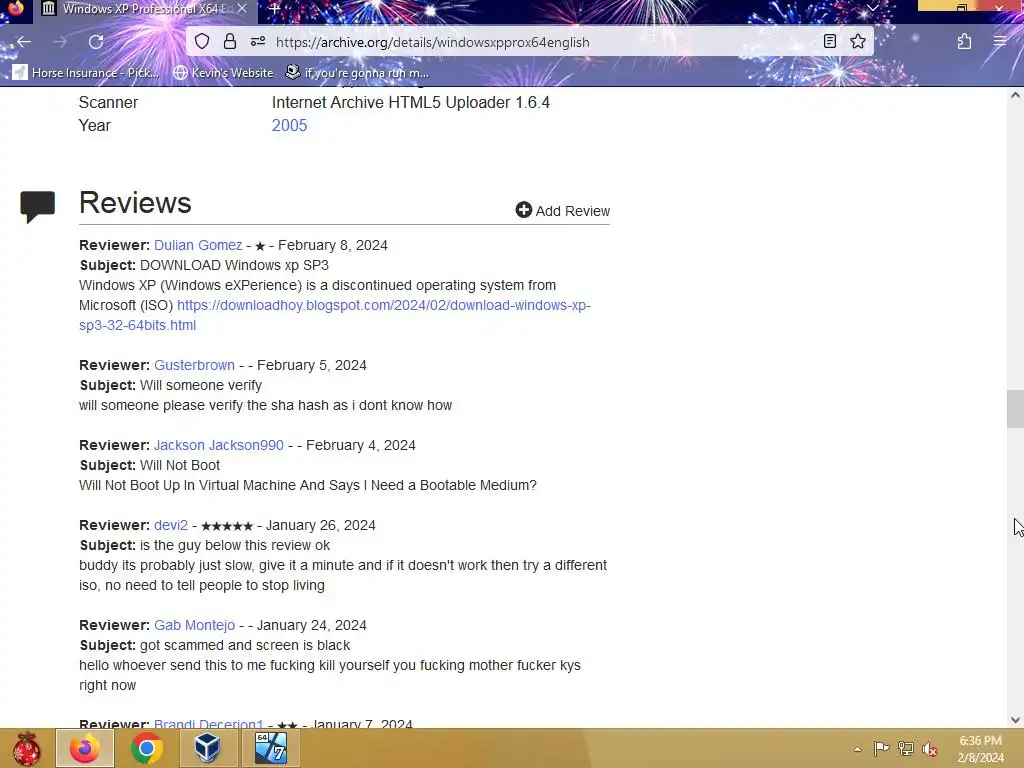Click the 2005 year link

(289, 125)
